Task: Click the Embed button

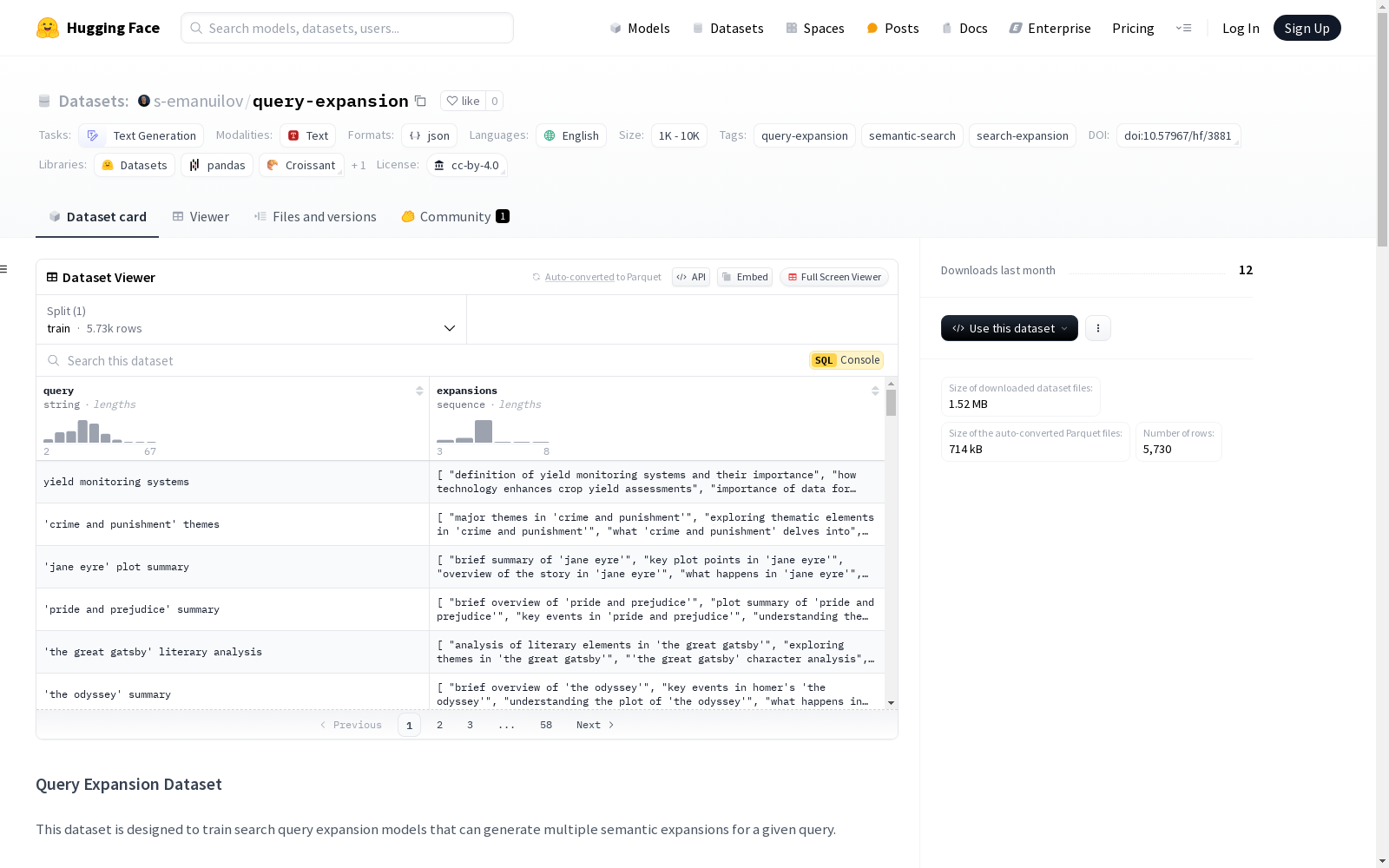Action: pos(745,277)
